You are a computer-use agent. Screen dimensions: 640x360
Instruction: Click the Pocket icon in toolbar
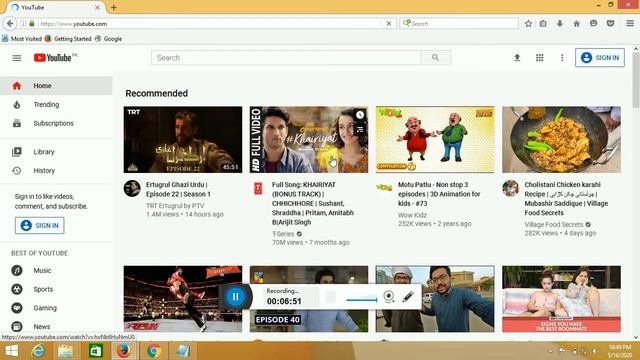(610, 24)
